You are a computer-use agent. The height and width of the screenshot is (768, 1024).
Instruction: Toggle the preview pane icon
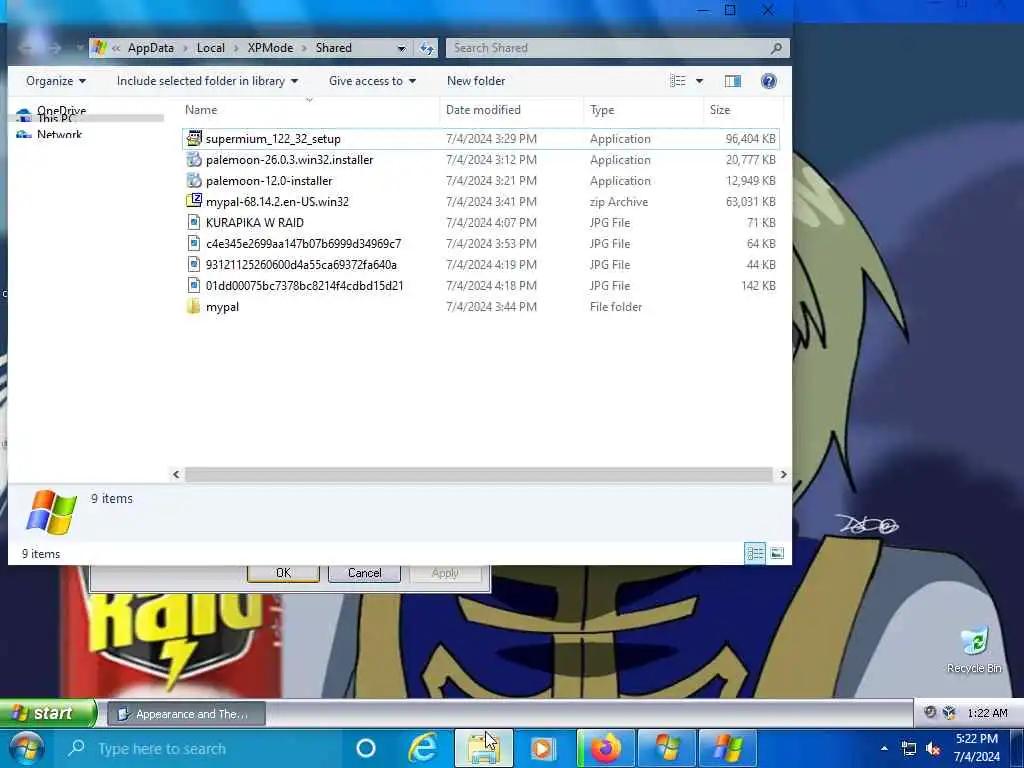(733, 81)
